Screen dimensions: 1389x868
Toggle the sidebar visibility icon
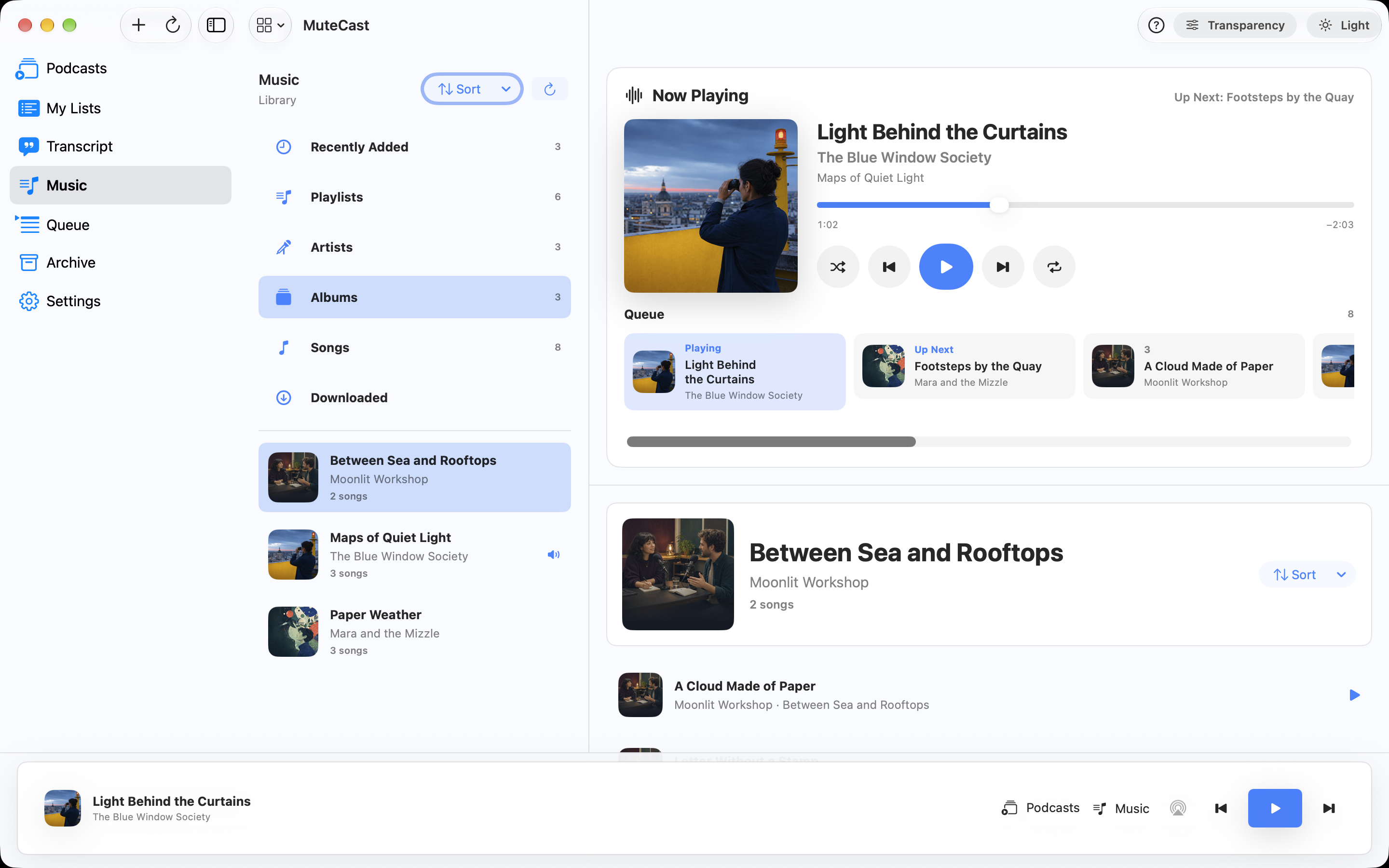[216, 25]
